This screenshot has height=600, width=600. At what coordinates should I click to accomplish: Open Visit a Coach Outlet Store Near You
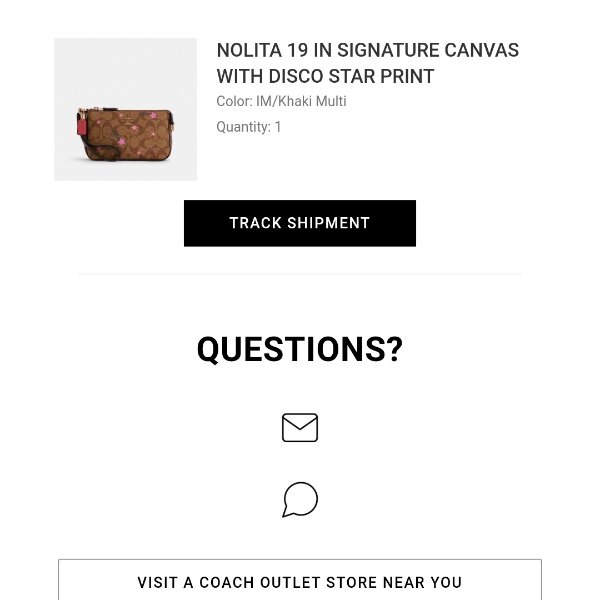300,582
